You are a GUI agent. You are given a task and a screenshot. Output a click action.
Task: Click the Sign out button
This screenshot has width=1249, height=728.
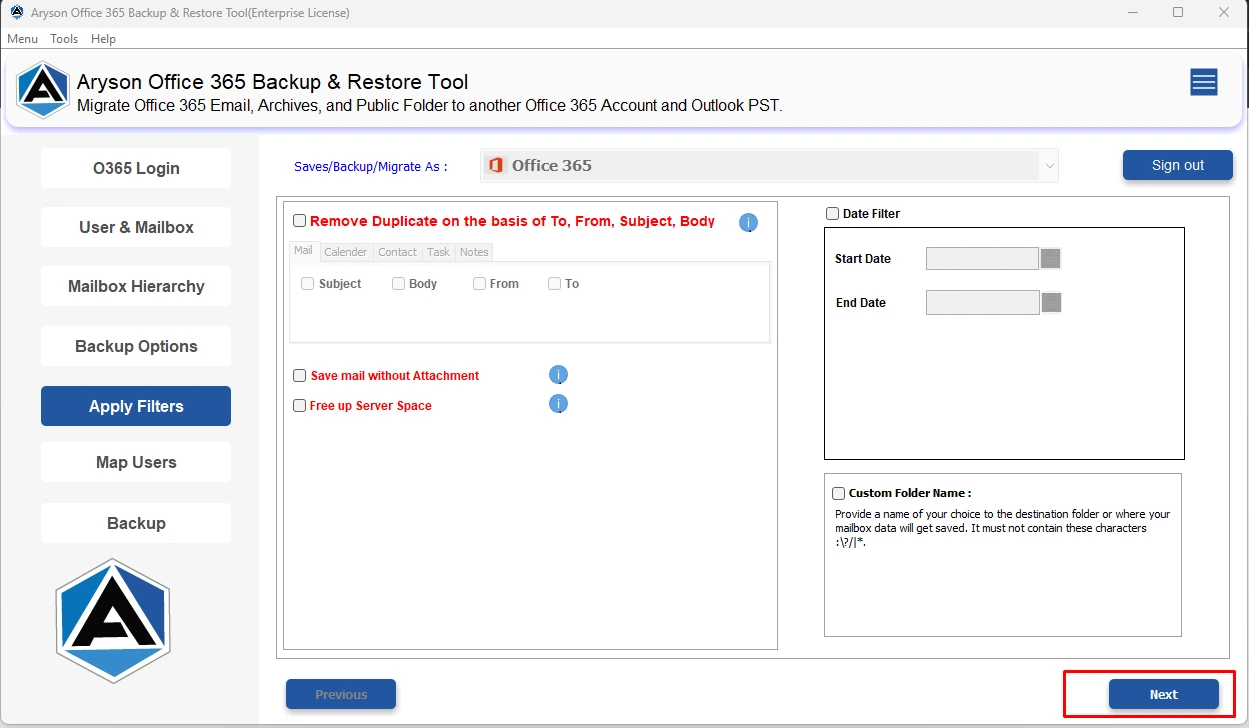pos(1178,165)
